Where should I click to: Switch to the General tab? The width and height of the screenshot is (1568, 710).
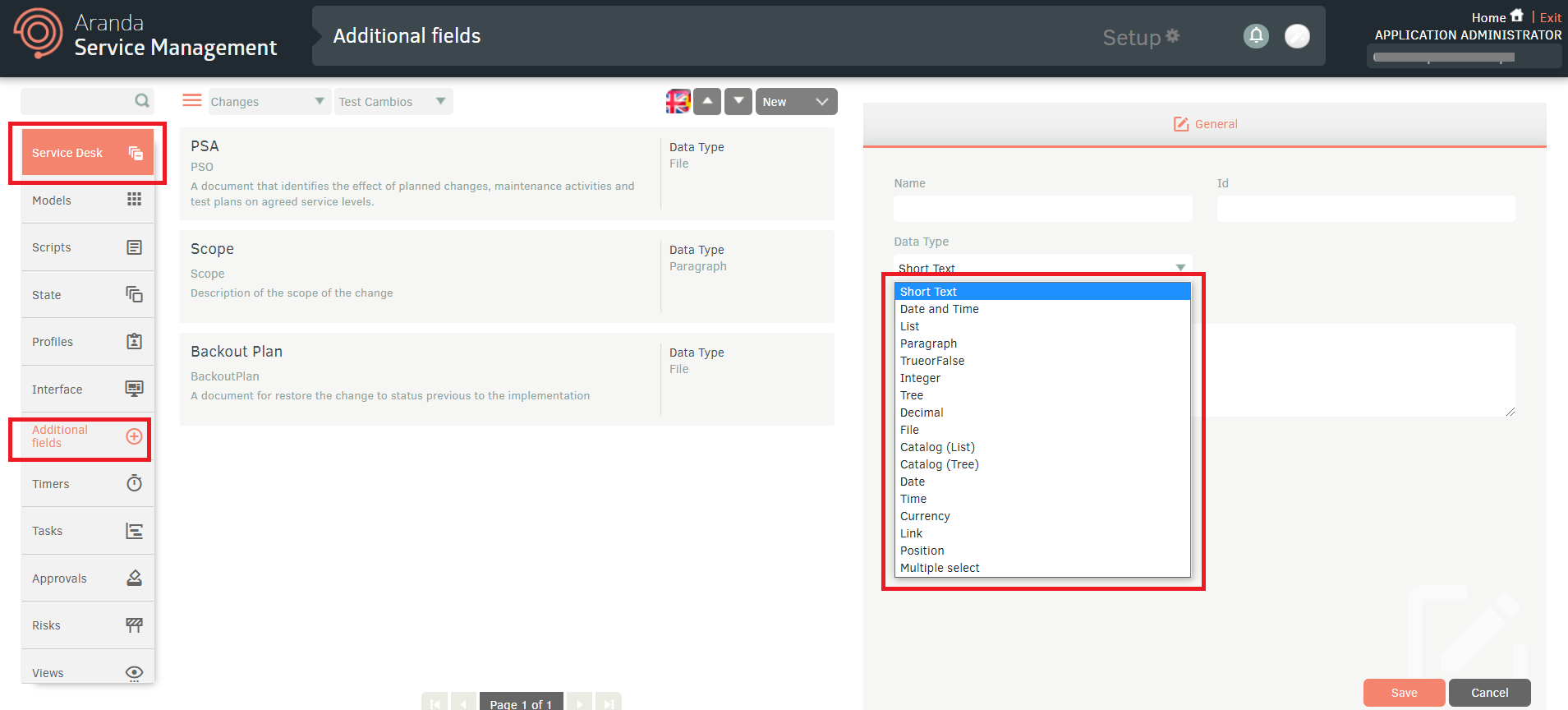(x=1205, y=124)
